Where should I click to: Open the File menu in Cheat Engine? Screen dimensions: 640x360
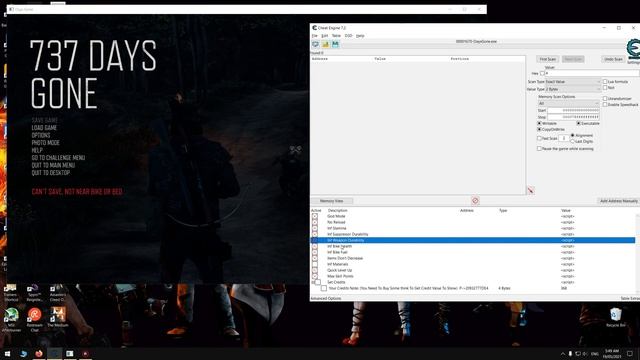coord(315,36)
